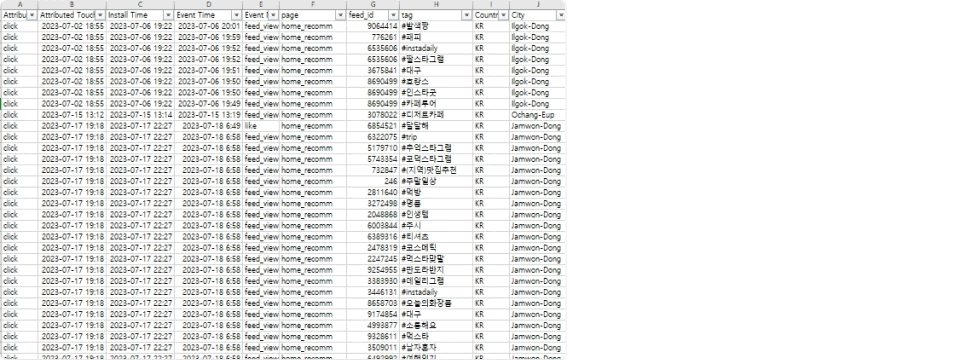Select feed_id cell 4993877

click(373, 325)
